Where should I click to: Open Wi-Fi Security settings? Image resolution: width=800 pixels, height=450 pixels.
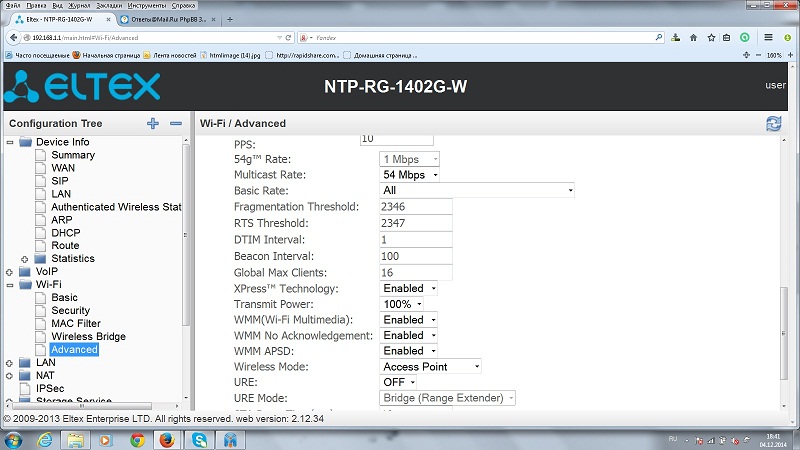[x=70, y=311]
